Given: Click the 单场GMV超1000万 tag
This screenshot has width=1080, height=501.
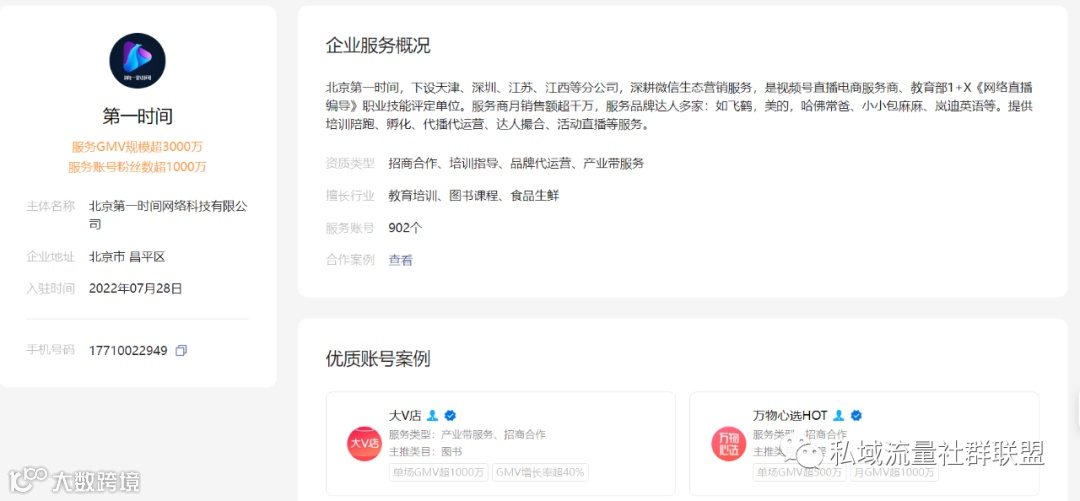Looking at the screenshot, I should [x=439, y=473].
